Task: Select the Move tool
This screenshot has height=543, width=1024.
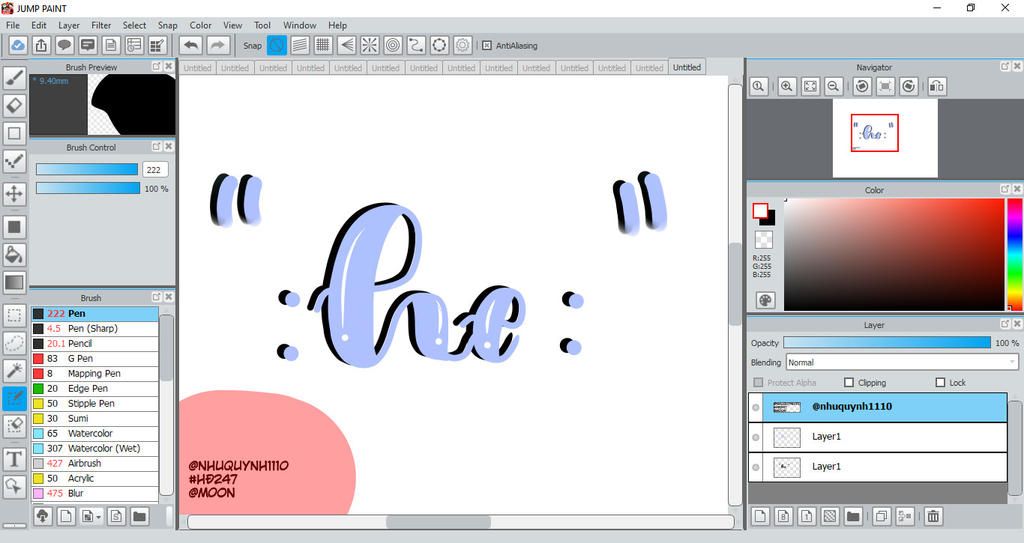Action: click(x=14, y=194)
